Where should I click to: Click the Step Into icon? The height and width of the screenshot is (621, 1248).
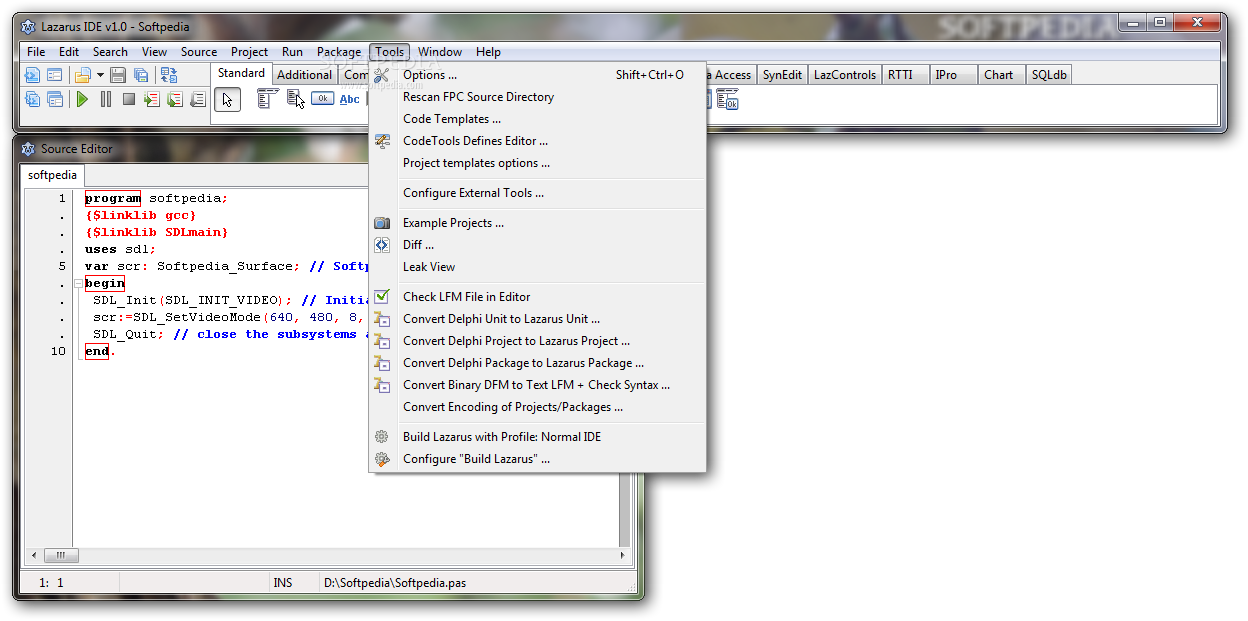click(152, 99)
